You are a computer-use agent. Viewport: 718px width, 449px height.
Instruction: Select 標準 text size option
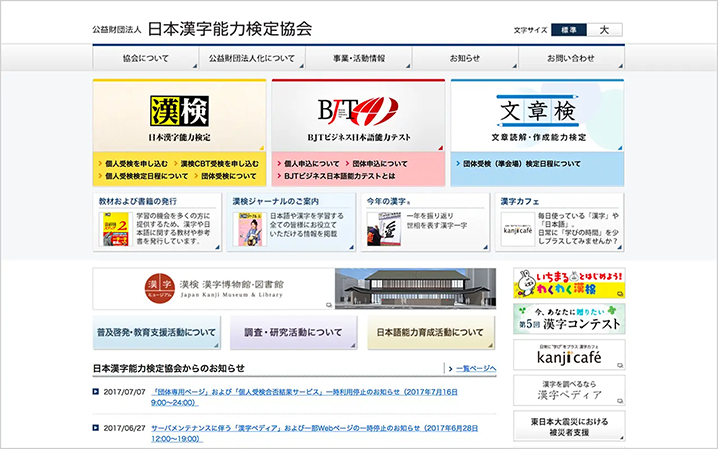pos(569,30)
